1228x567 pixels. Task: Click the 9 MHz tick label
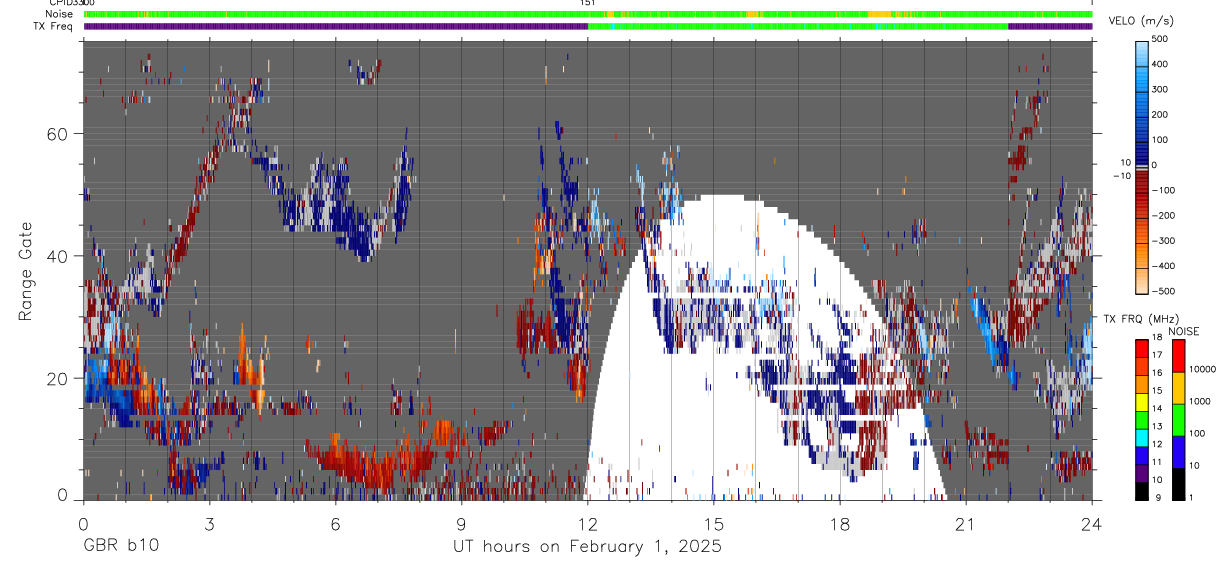click(x=1158, y=498)
